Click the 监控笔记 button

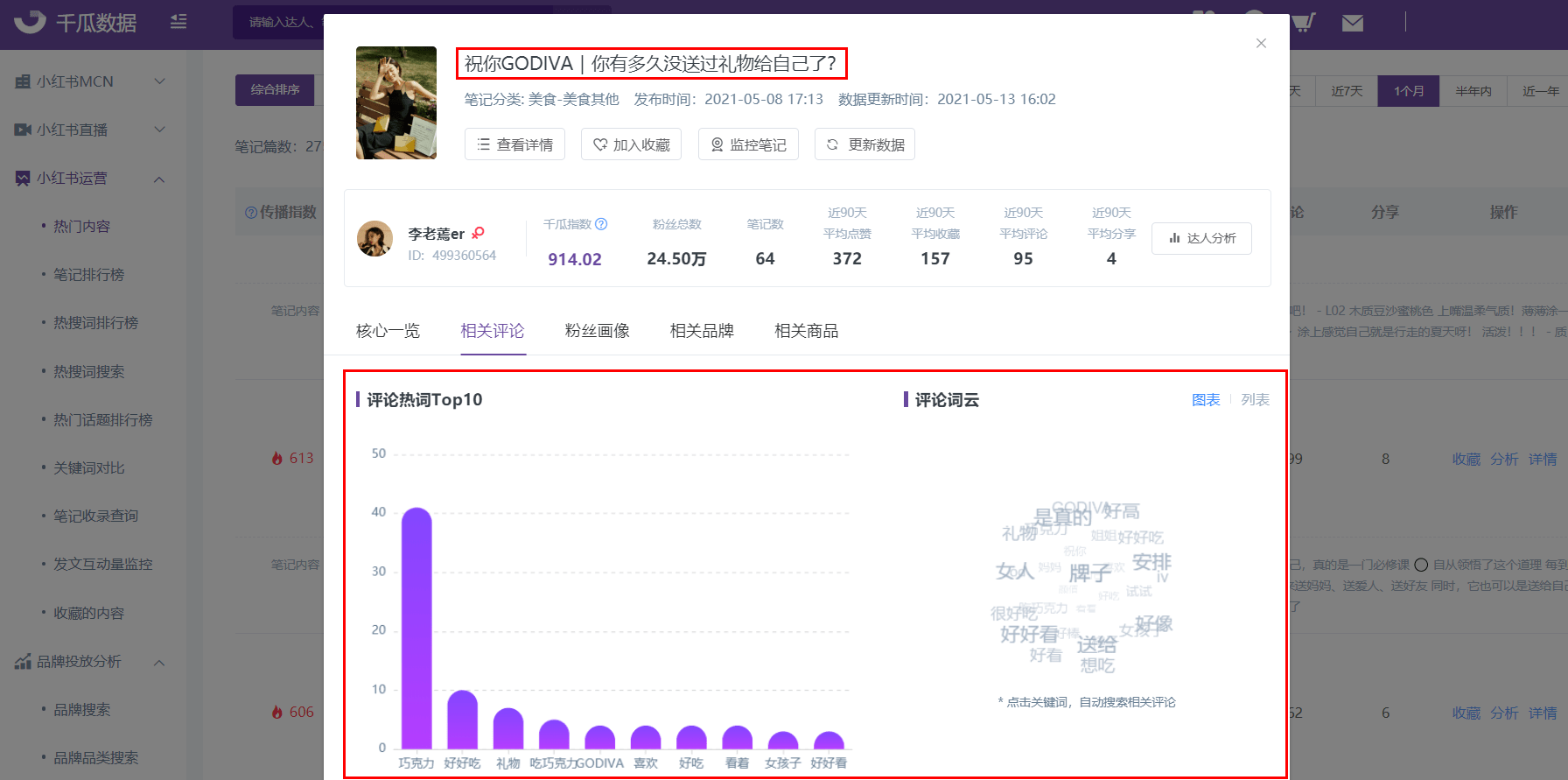pyautogui.click(x=748, y=144)
